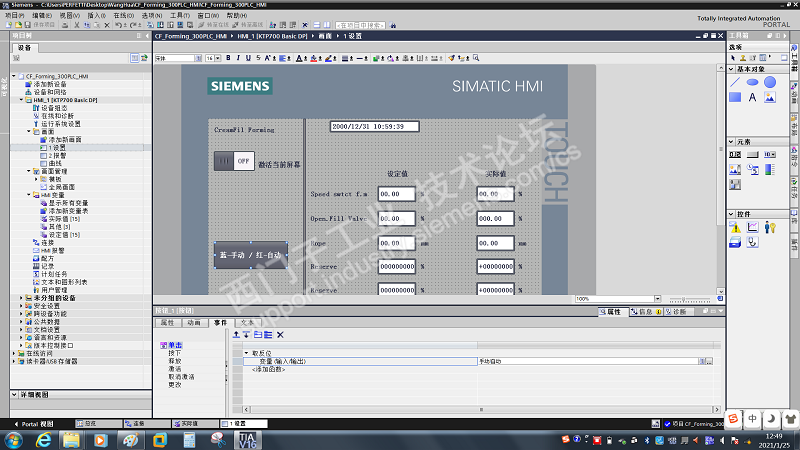Select 曲线 screen in project tree
The image size is (800, 450).
55,163
